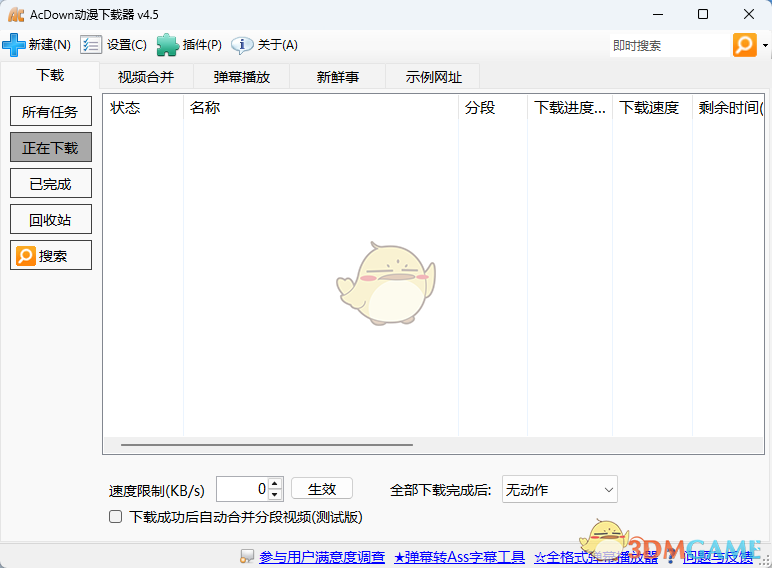Open the 全格式弹幕播放器 link

pos(596,557)
